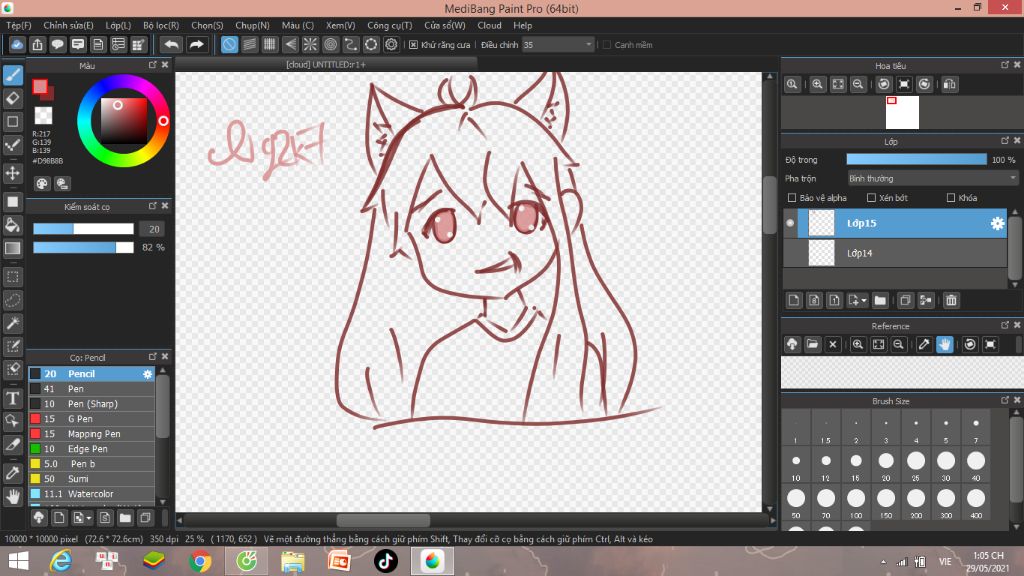
Task: Enable circle snap guide
Action: click(330, 44)
